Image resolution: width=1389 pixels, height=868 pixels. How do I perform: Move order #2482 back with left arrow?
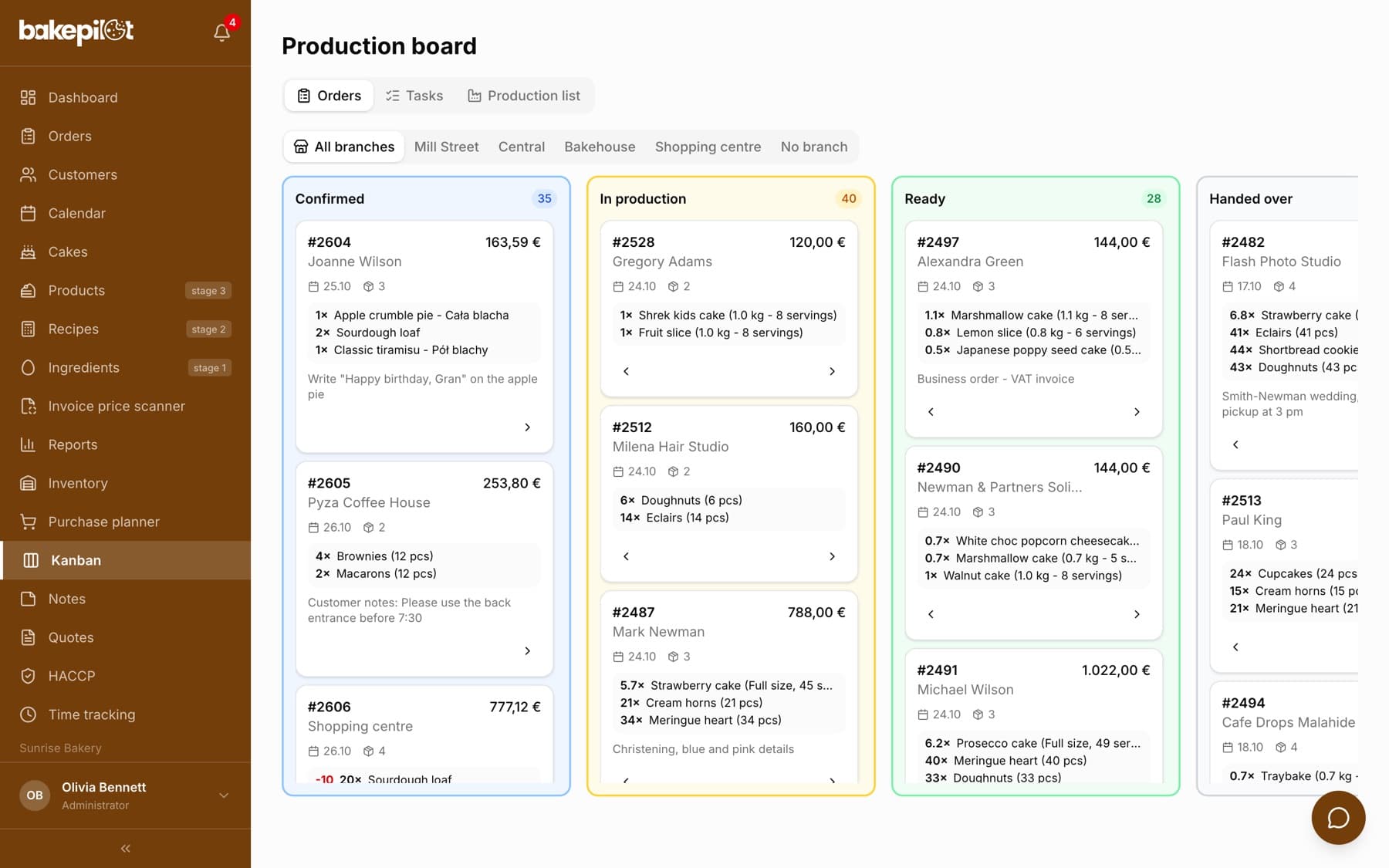pos(1235,444)
